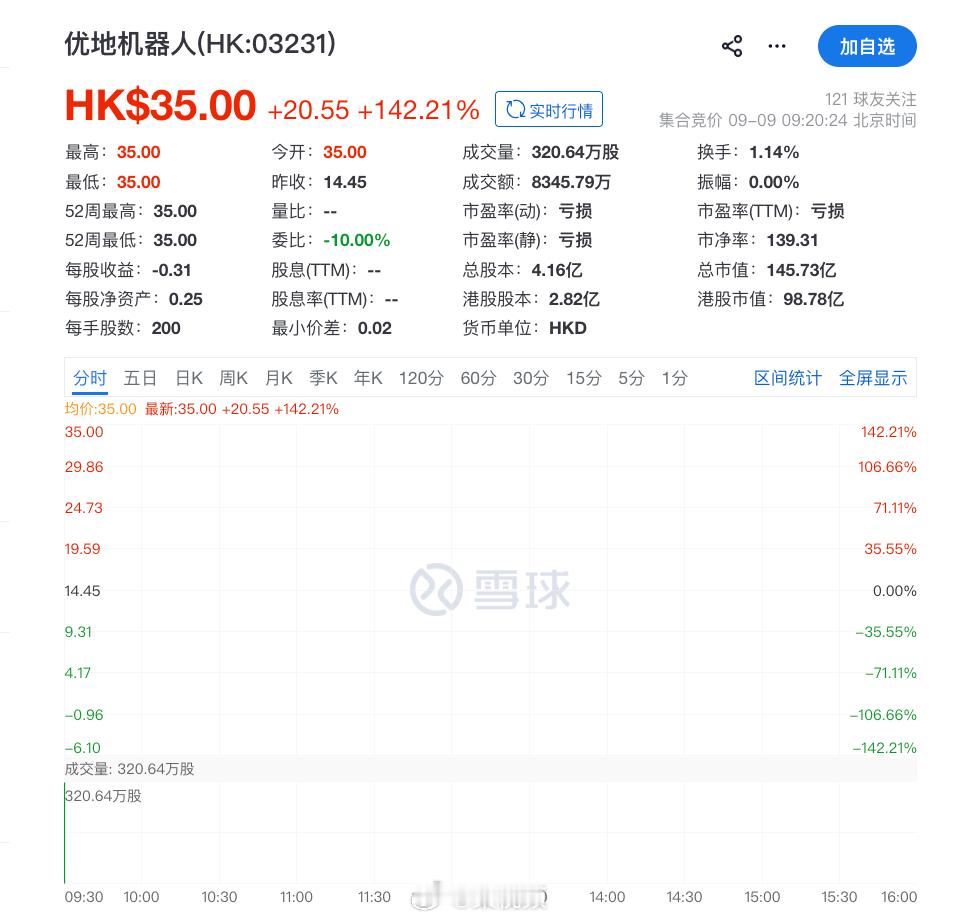Choose the 15分 interval tab

coord(583,378)
